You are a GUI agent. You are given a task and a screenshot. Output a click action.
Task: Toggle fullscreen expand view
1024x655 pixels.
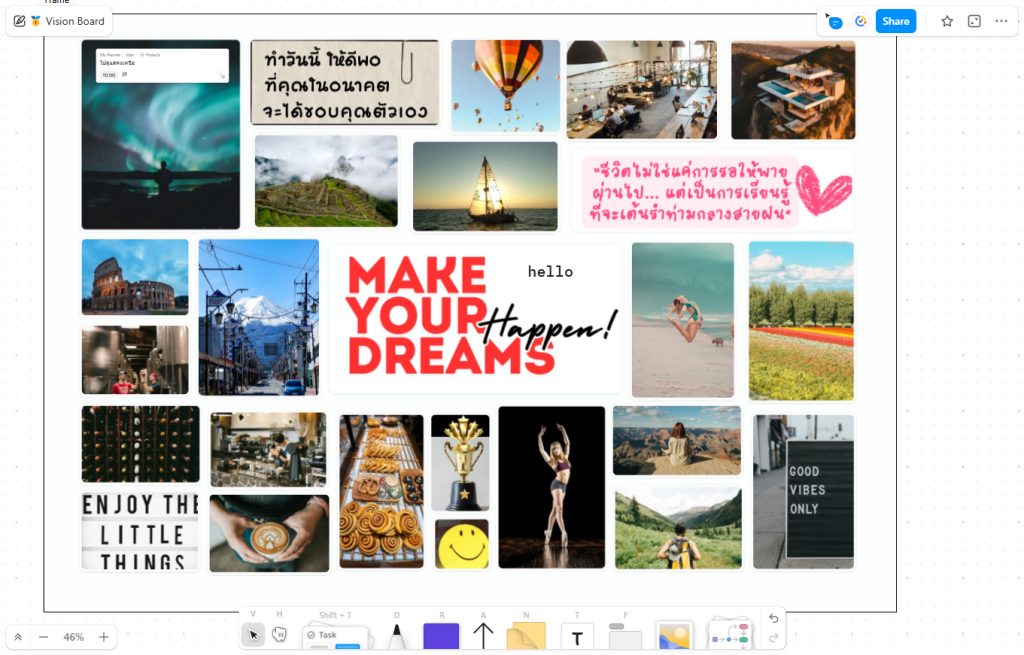[974, 21]
